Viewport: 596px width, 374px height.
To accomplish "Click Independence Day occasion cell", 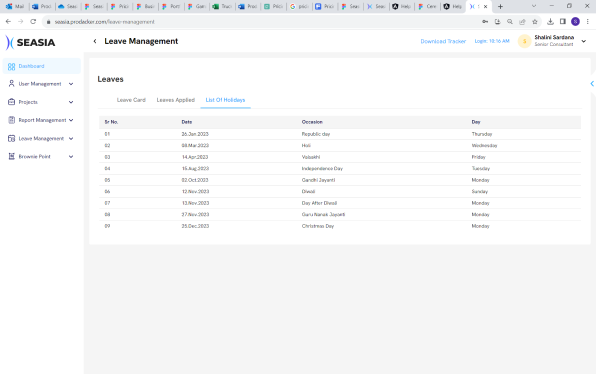I will (x=322, y=168).
